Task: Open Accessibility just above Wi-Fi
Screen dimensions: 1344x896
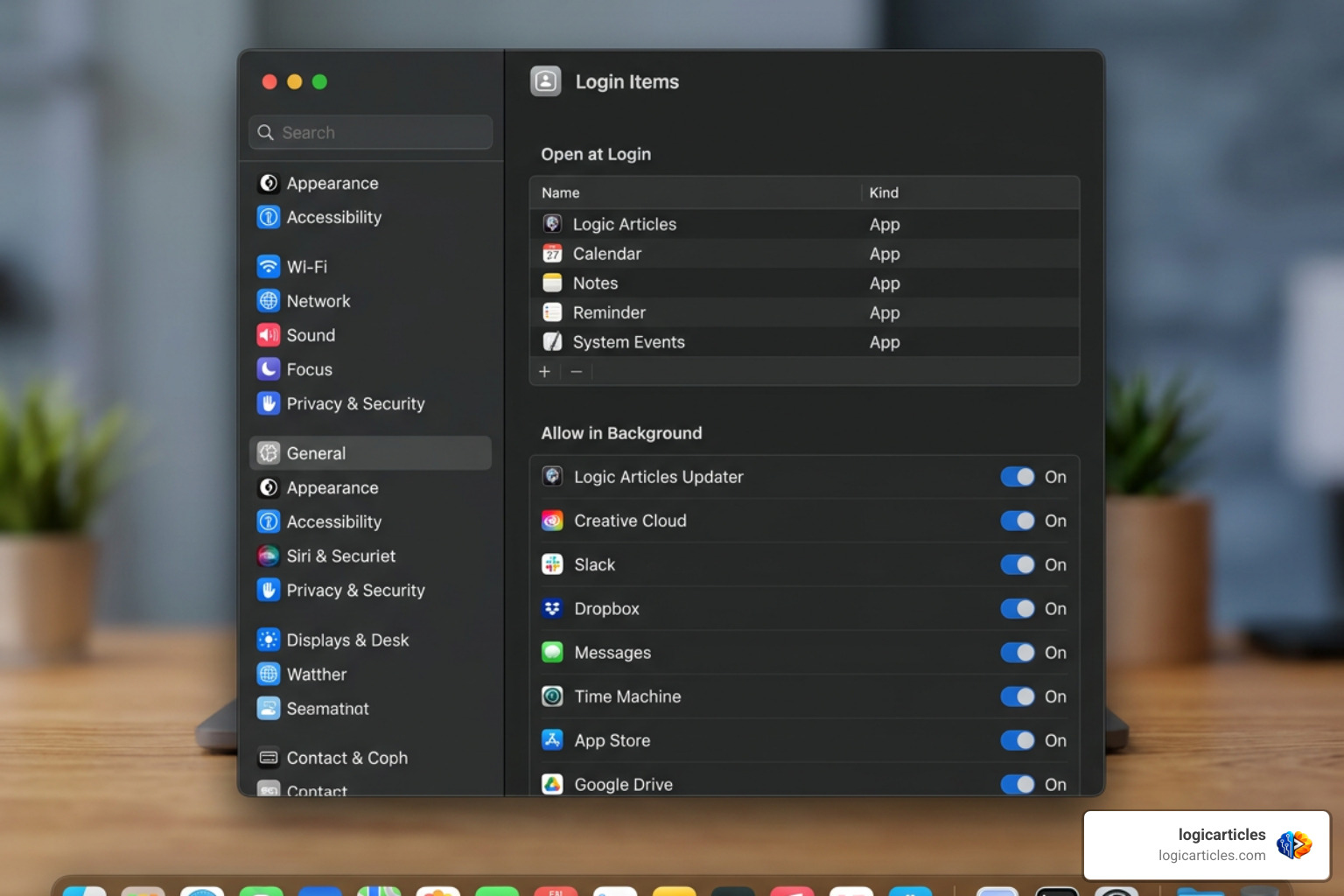Action: (x=334, y=217)
